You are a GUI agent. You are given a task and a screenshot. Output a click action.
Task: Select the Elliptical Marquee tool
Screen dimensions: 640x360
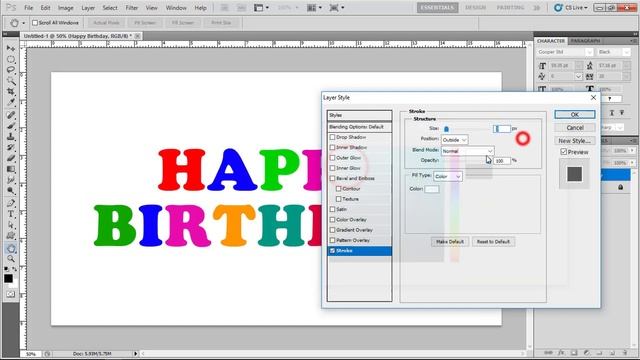coord(11,59)
